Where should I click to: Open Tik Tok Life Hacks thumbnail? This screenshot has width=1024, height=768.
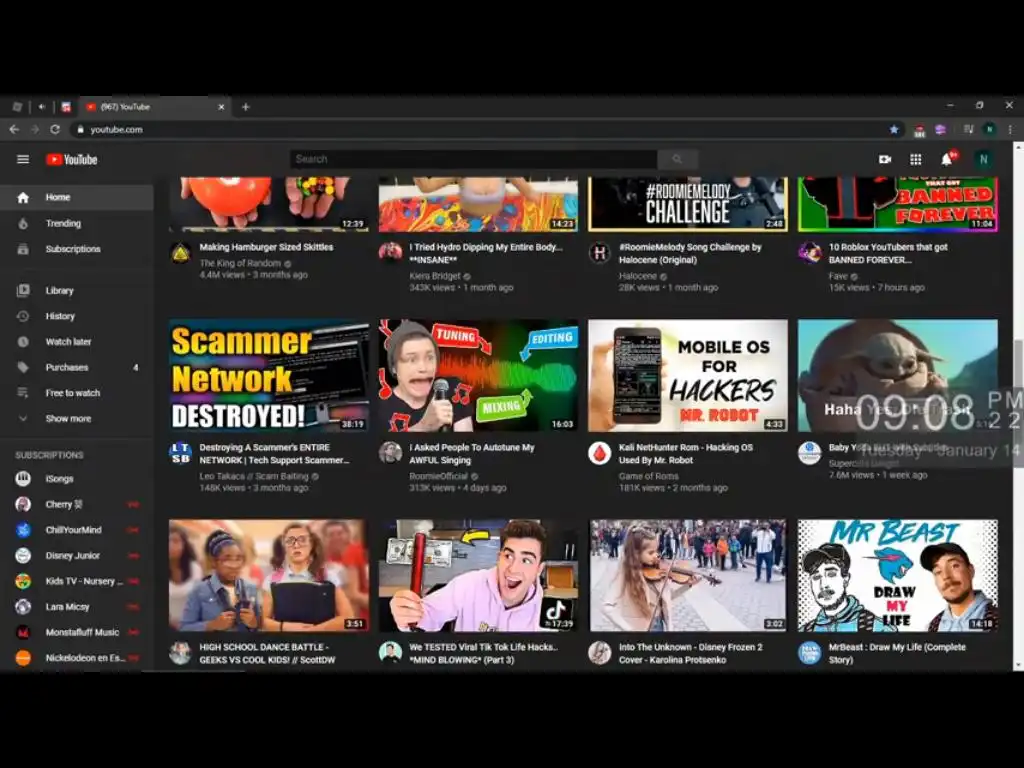point(478,575)
